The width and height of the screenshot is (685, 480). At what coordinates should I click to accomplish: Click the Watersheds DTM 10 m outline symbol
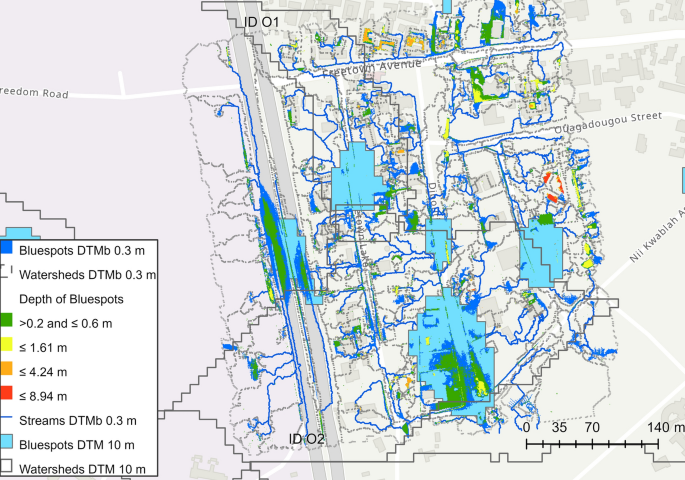point(6,466)
